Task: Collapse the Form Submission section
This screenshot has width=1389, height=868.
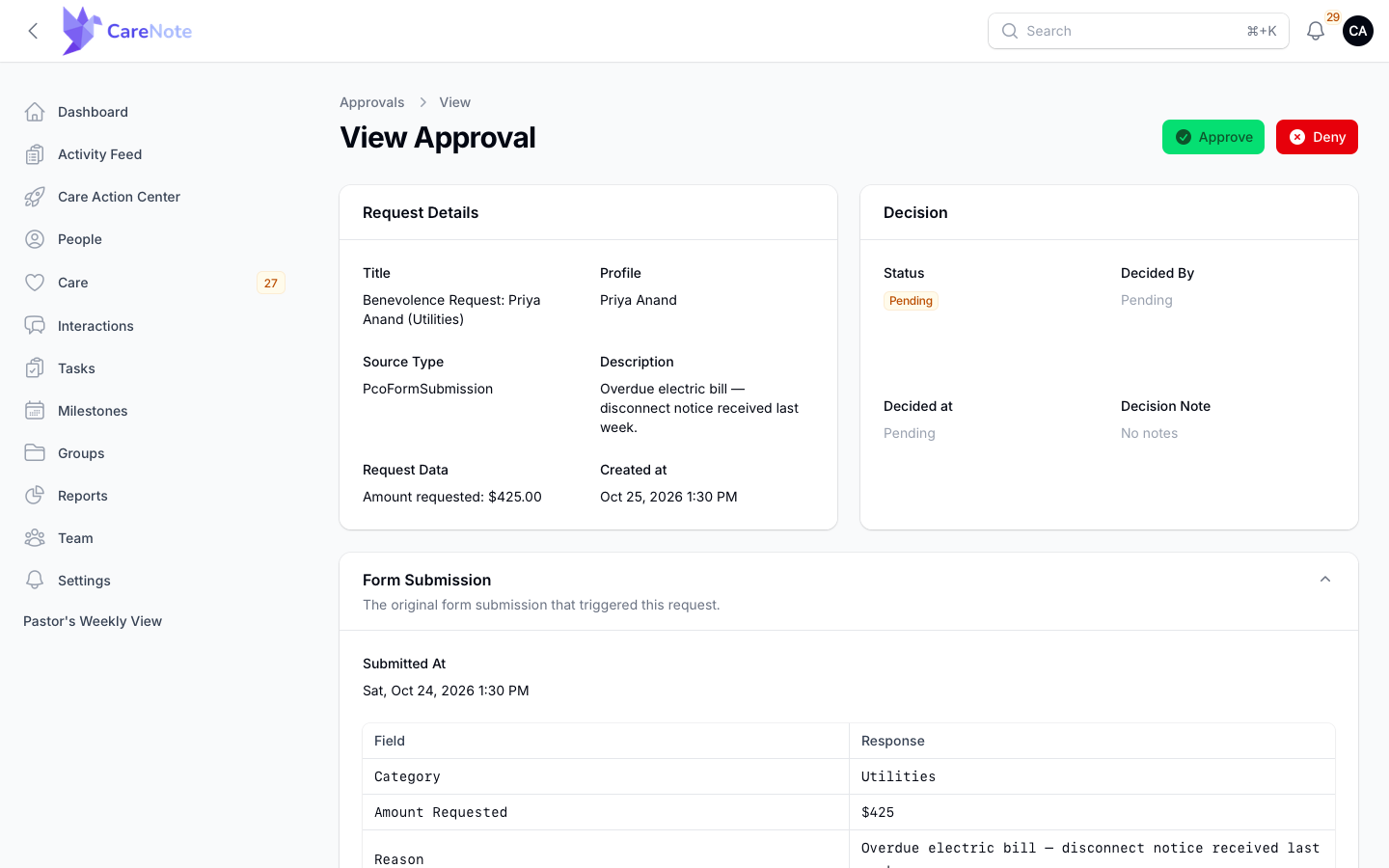Action: point(1325,580)
